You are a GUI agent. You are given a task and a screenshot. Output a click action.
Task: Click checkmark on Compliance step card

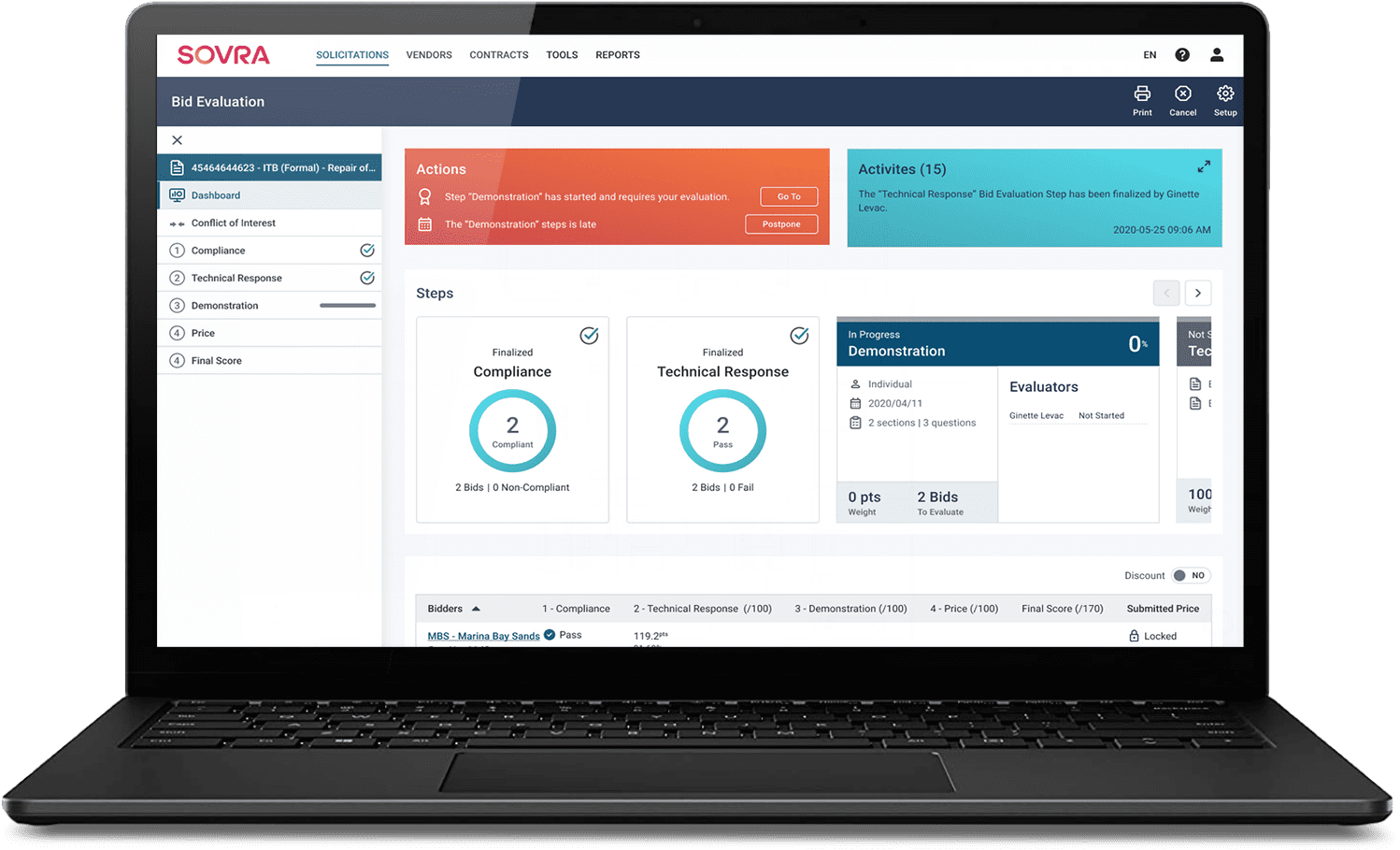pyautogui.click(x=590, y=336)
